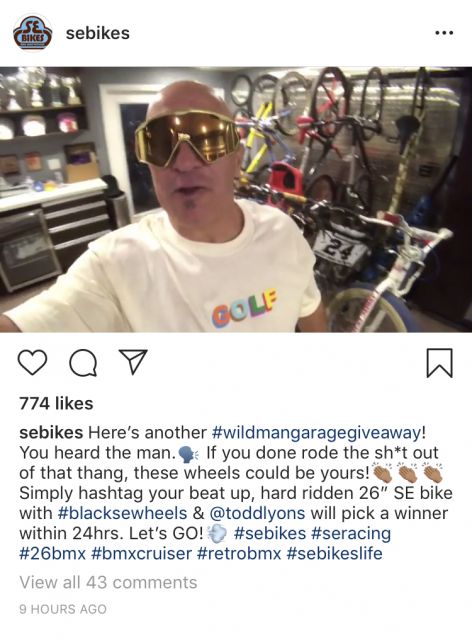The image size is (472, 640).
Task: Open the three-dot post options menu
Action: (444, 33)
